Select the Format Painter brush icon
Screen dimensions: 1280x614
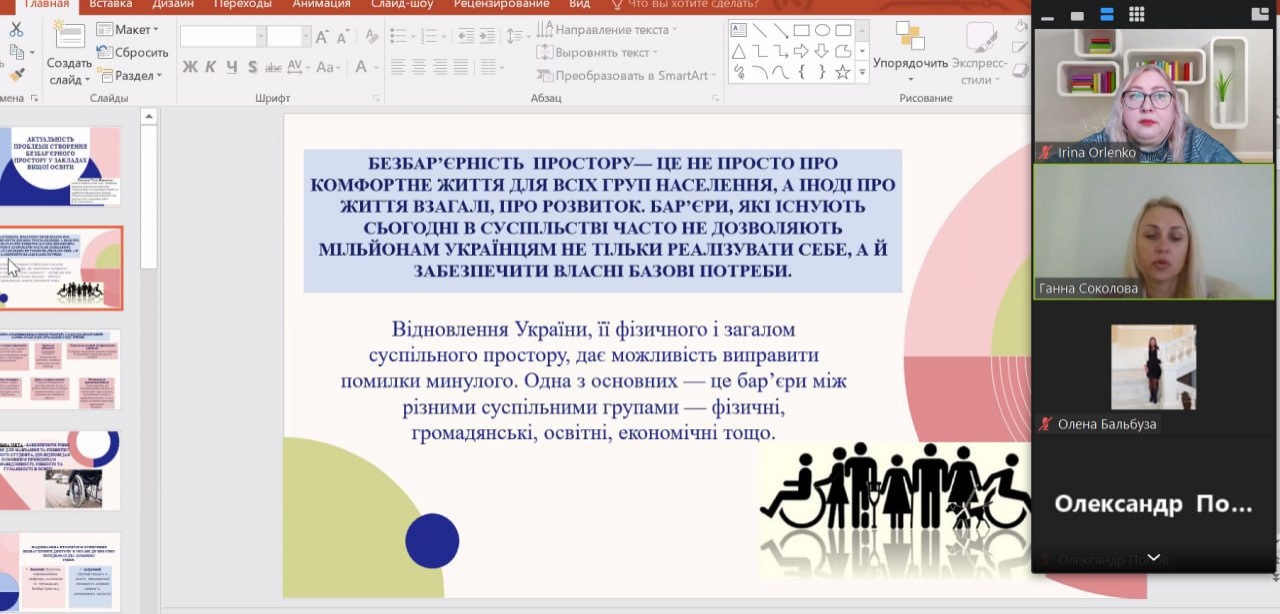[x=16, y=74]
